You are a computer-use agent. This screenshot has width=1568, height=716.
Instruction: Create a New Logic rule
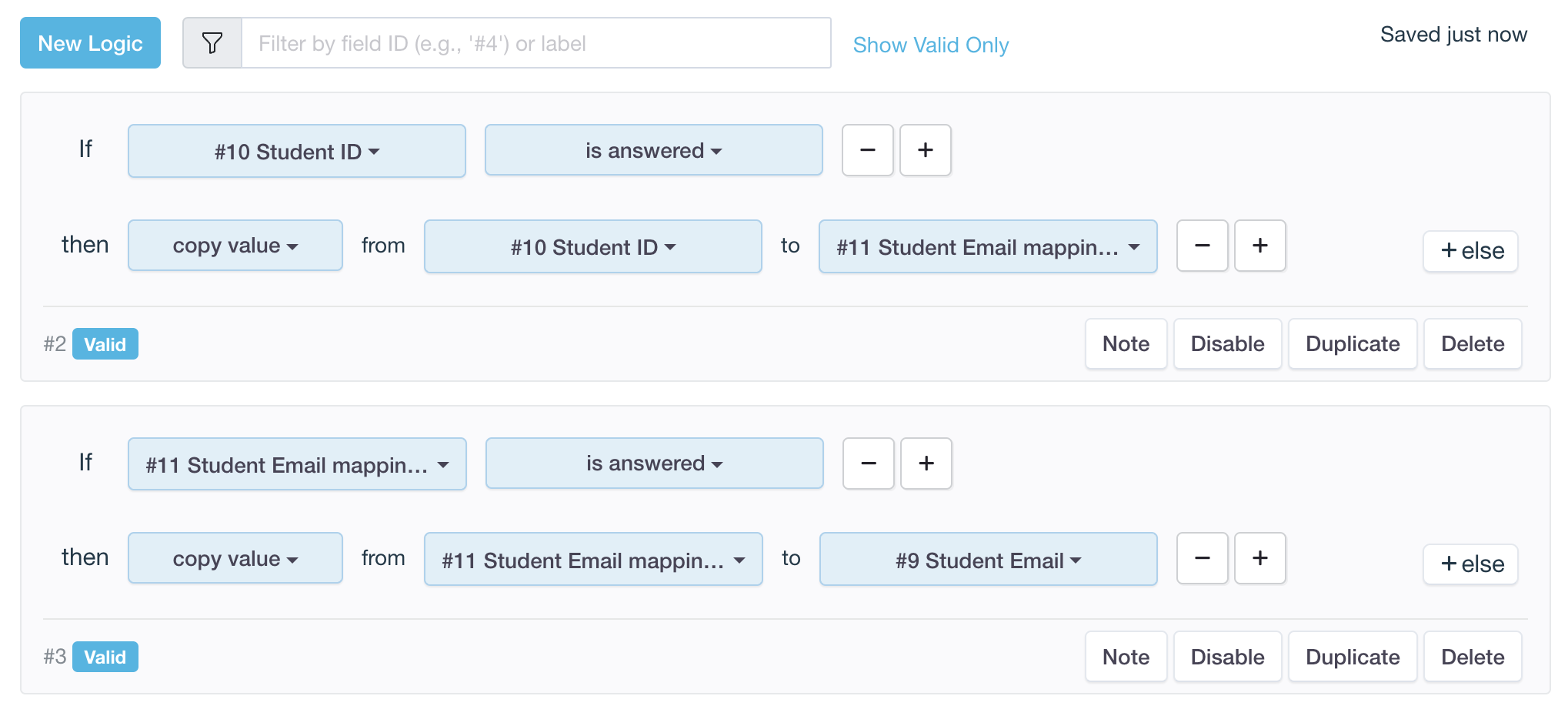click(90, 43)
